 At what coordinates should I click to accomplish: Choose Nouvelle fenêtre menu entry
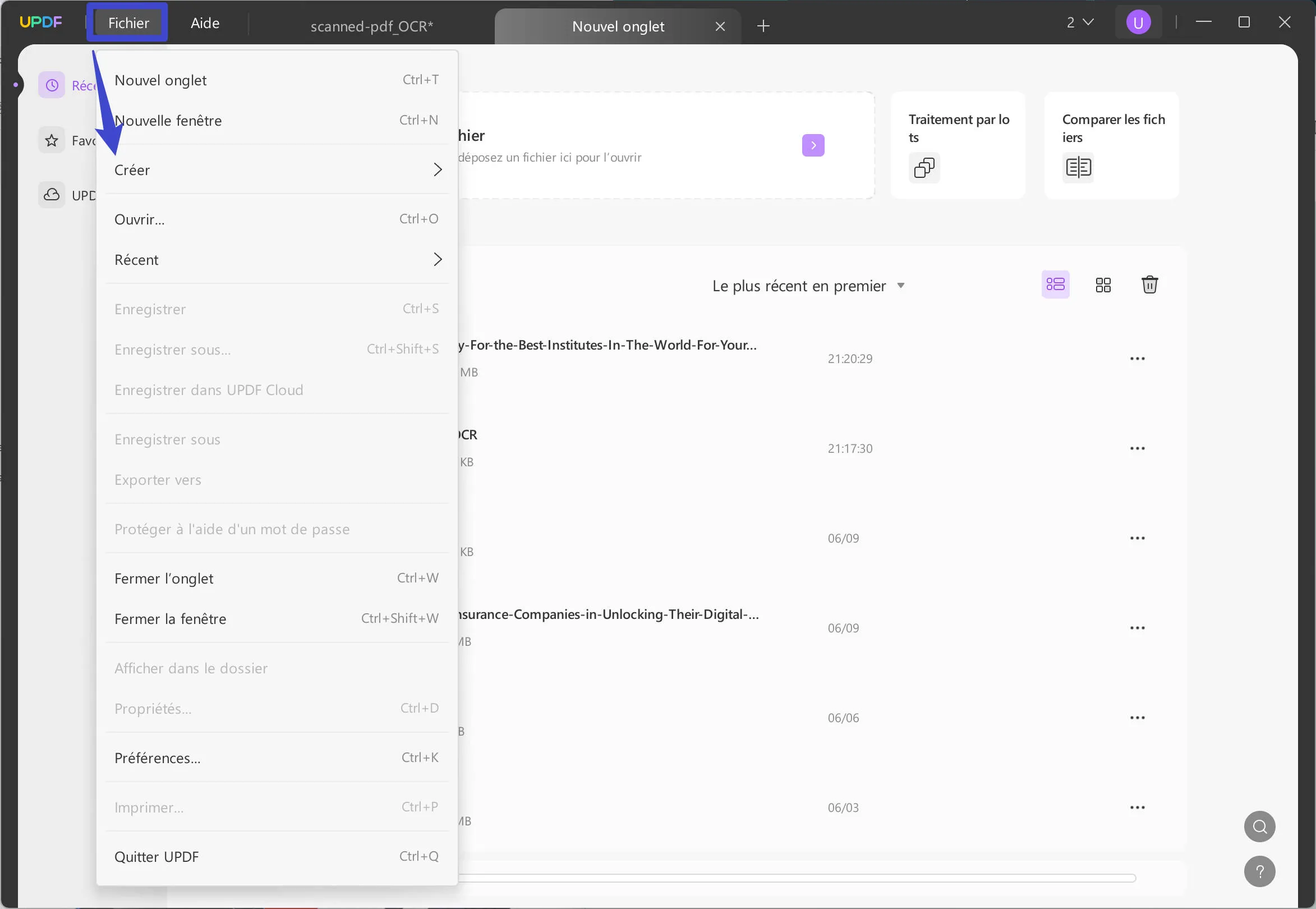click(277, 121)
